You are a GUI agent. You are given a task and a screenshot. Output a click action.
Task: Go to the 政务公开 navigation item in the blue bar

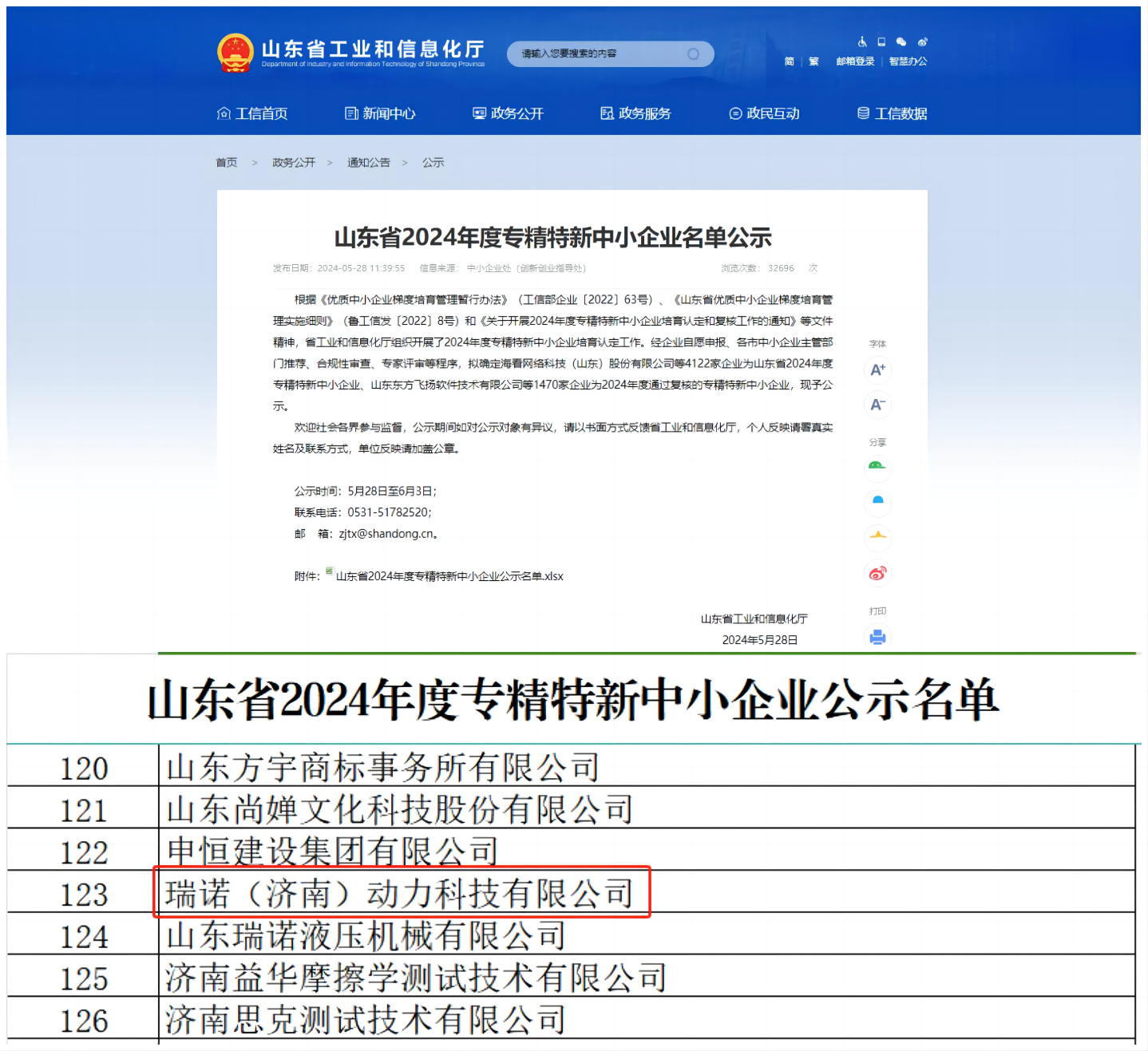pos(508,113)
